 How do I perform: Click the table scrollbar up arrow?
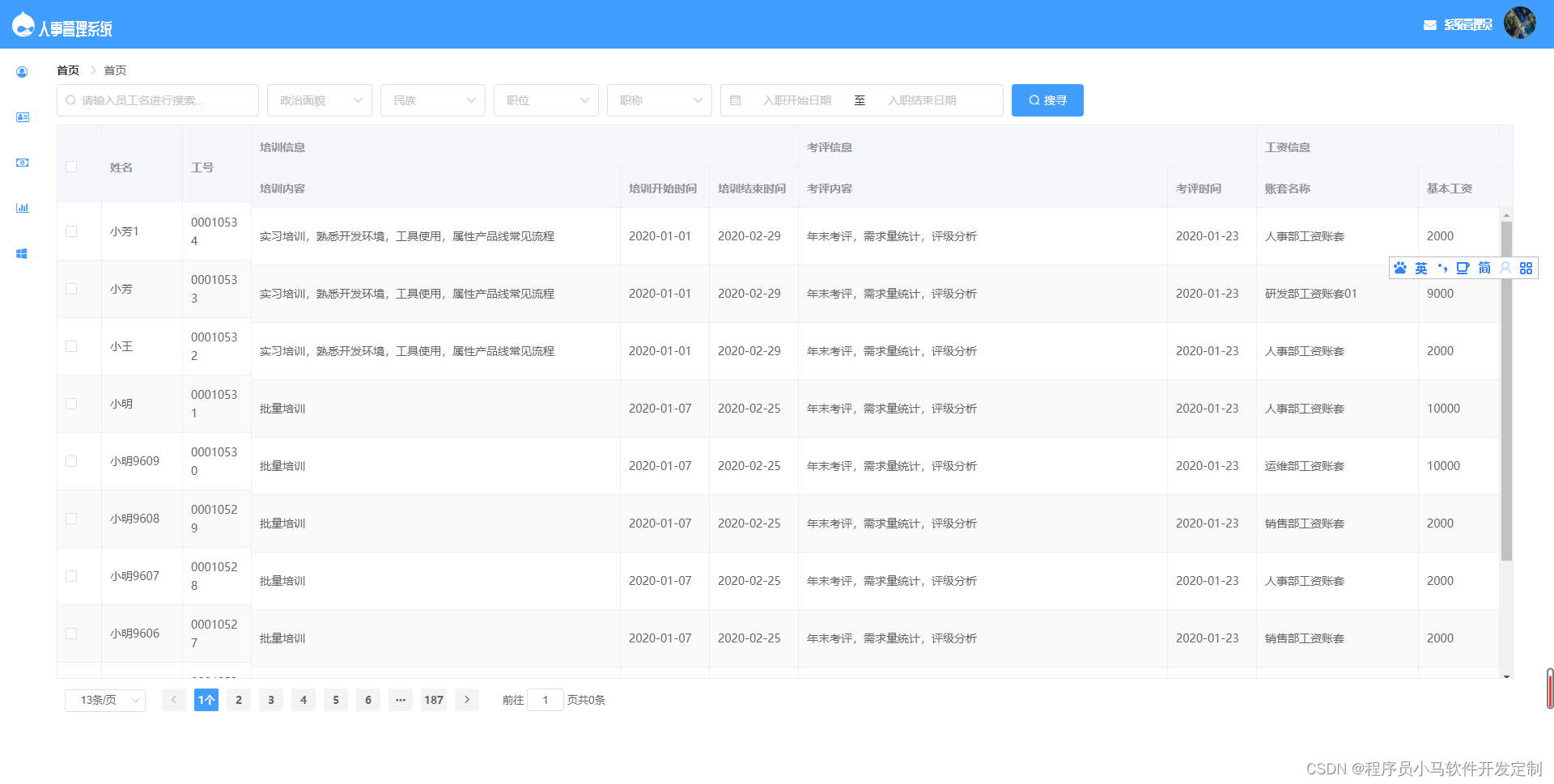pos(1506,215)
